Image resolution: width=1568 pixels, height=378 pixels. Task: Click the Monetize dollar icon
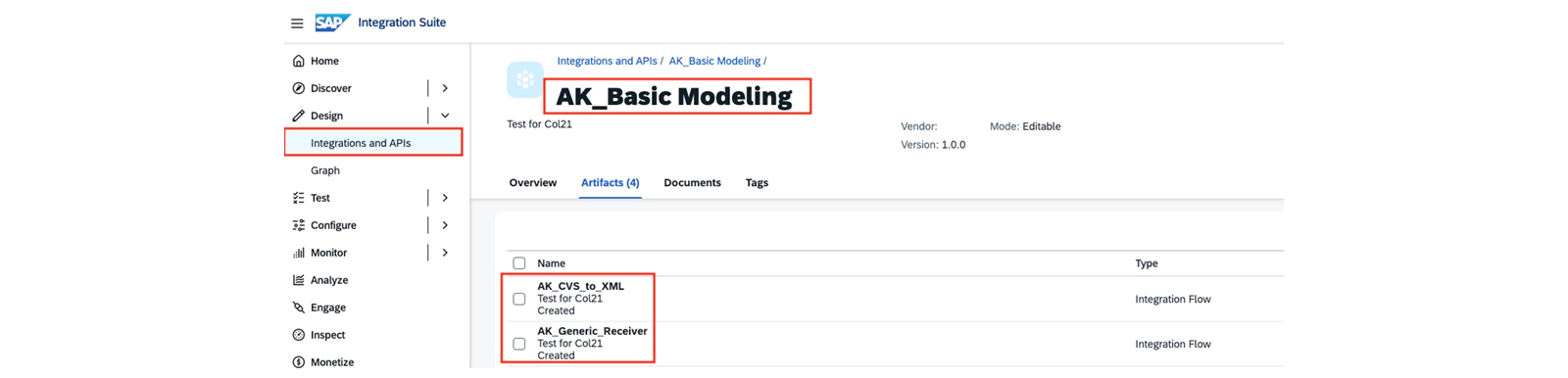click(298, 362)
